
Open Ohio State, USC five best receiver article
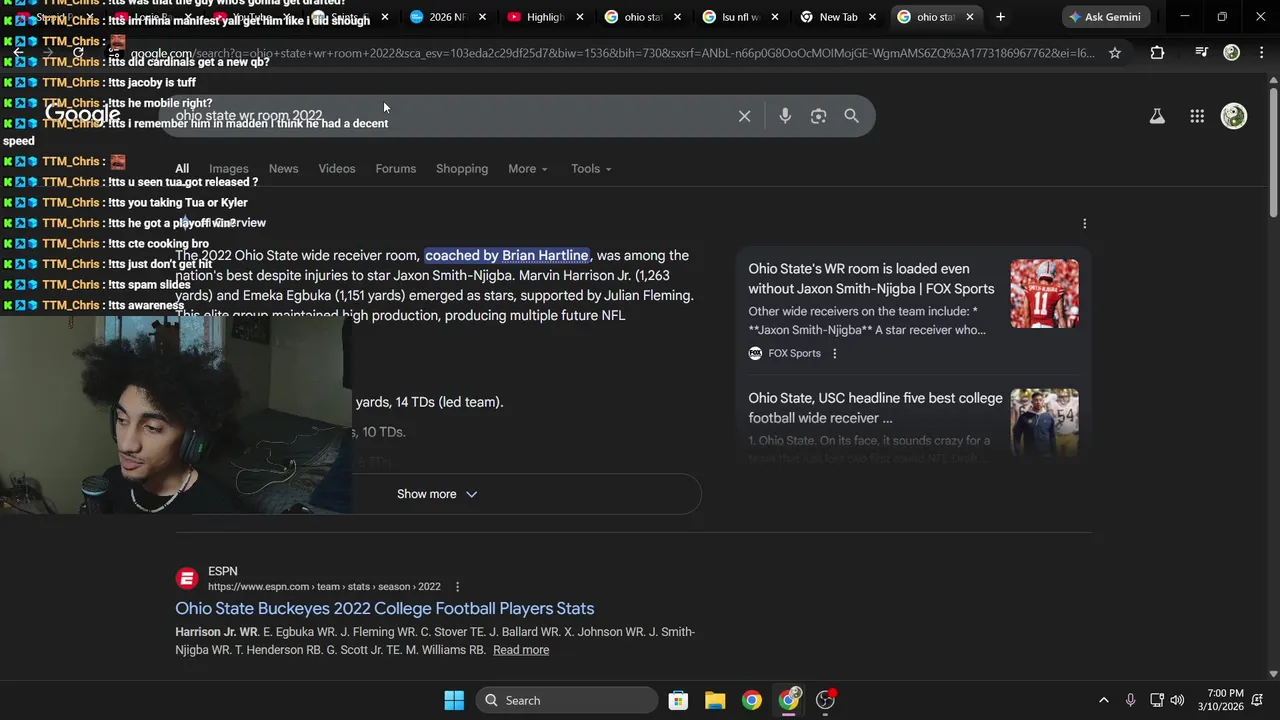[875, 408]
